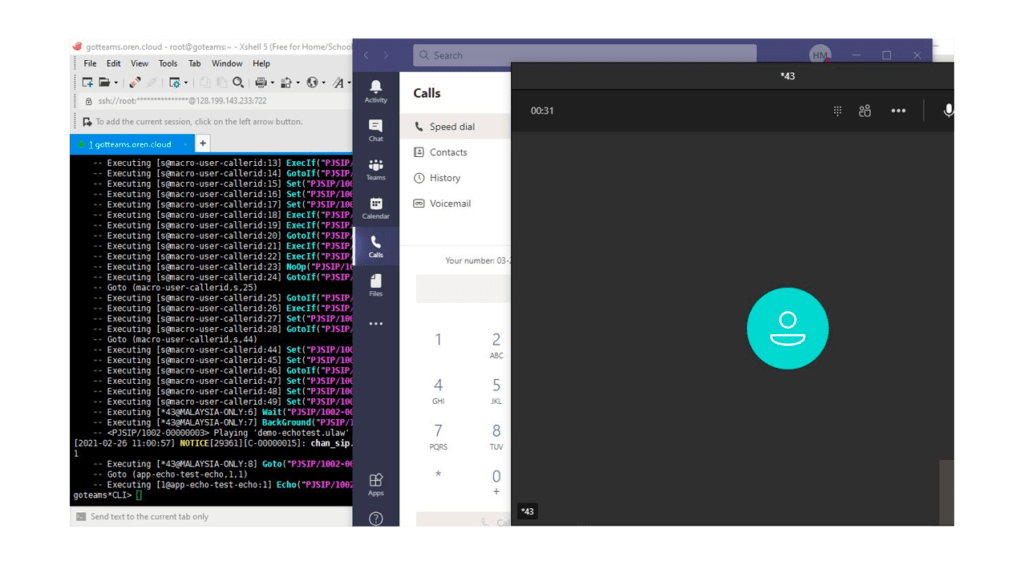Dial digit 4 GHI on the keypad
Viewport: 1024px width, 565px height.
click(x=438, y=390)
